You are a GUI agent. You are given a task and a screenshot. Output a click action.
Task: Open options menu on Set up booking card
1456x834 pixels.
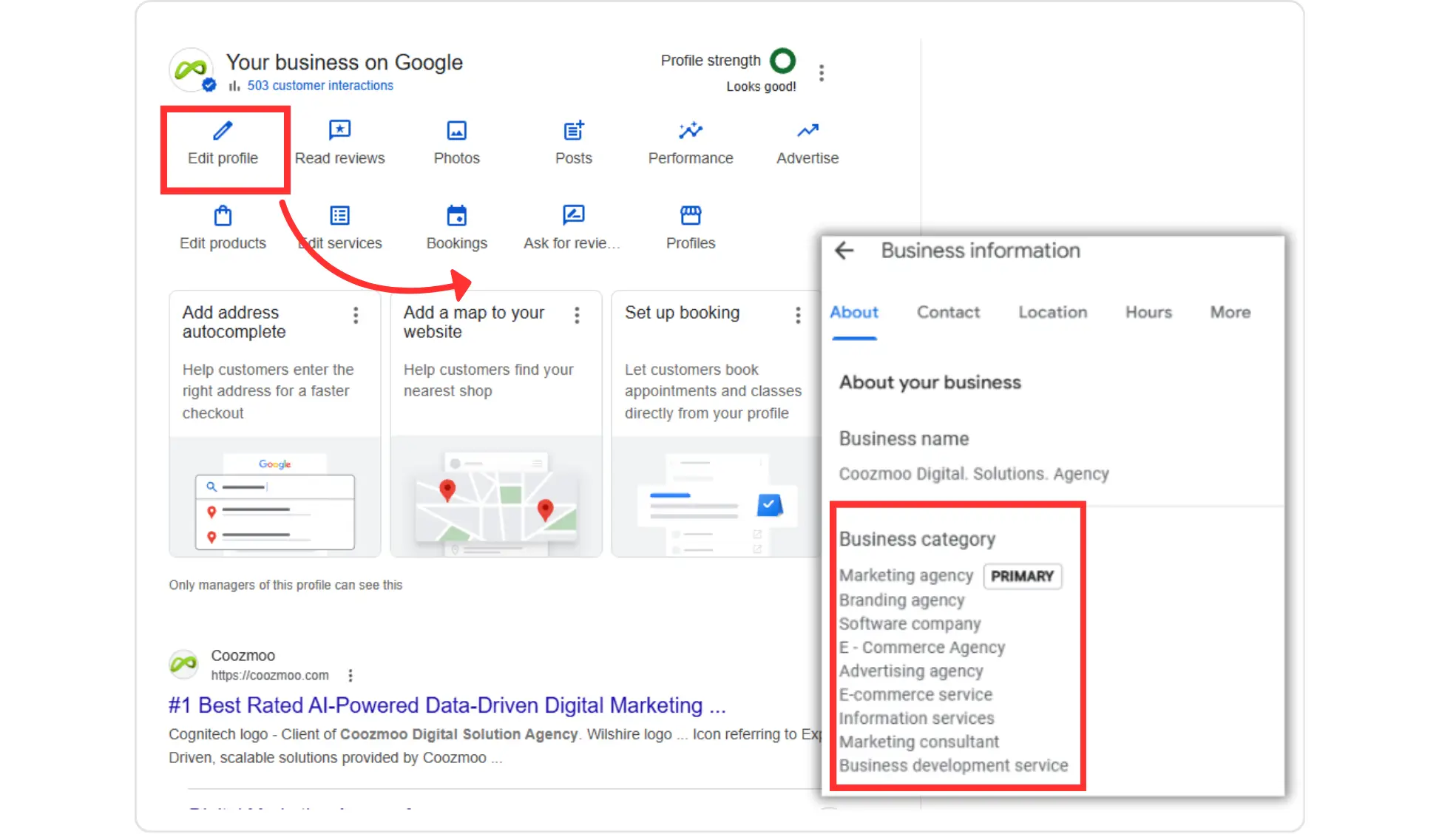coord(798,316)
